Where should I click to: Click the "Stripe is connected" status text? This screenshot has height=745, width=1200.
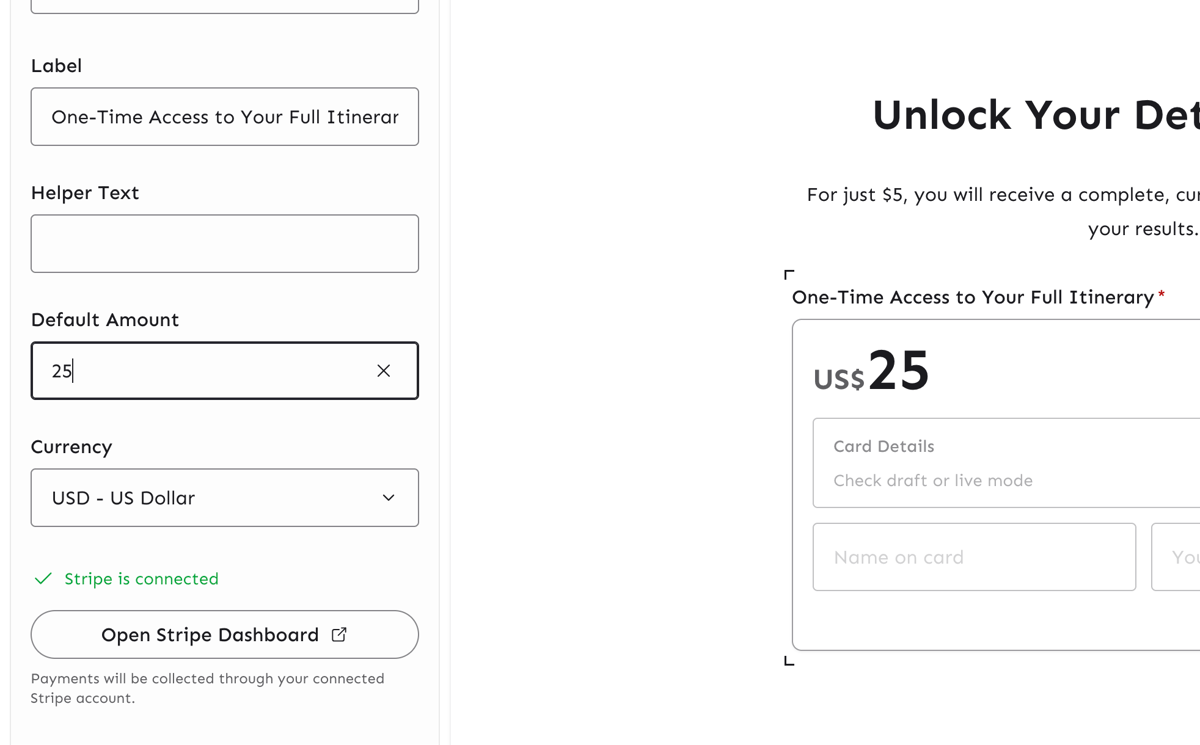point(141,579)
